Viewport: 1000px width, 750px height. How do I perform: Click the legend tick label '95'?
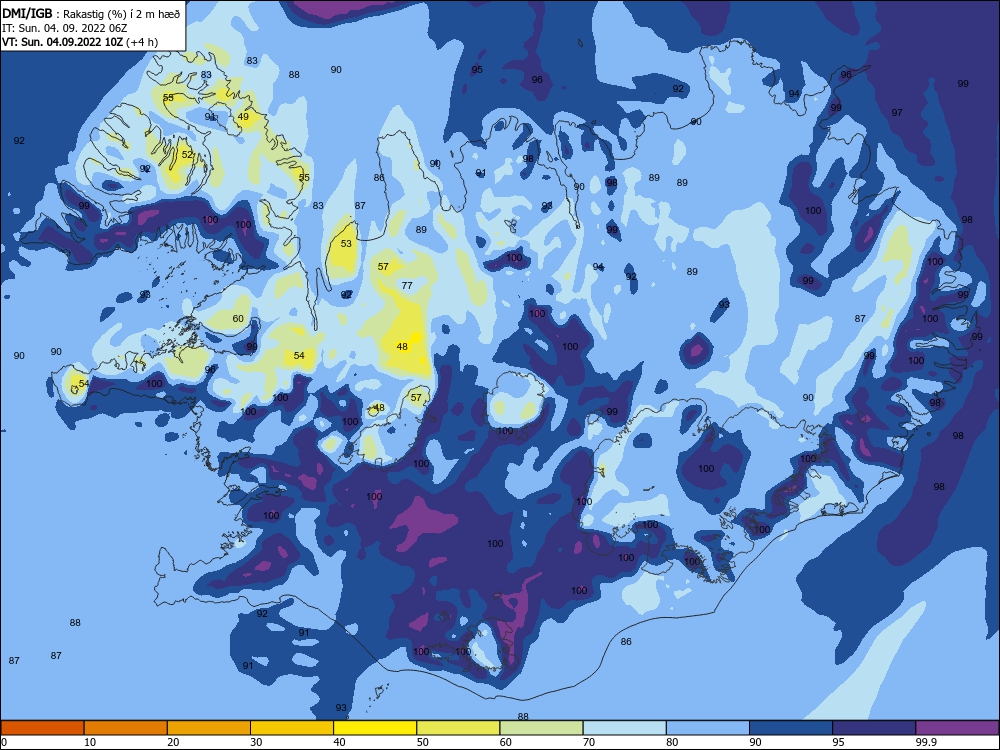click(838, 742)
